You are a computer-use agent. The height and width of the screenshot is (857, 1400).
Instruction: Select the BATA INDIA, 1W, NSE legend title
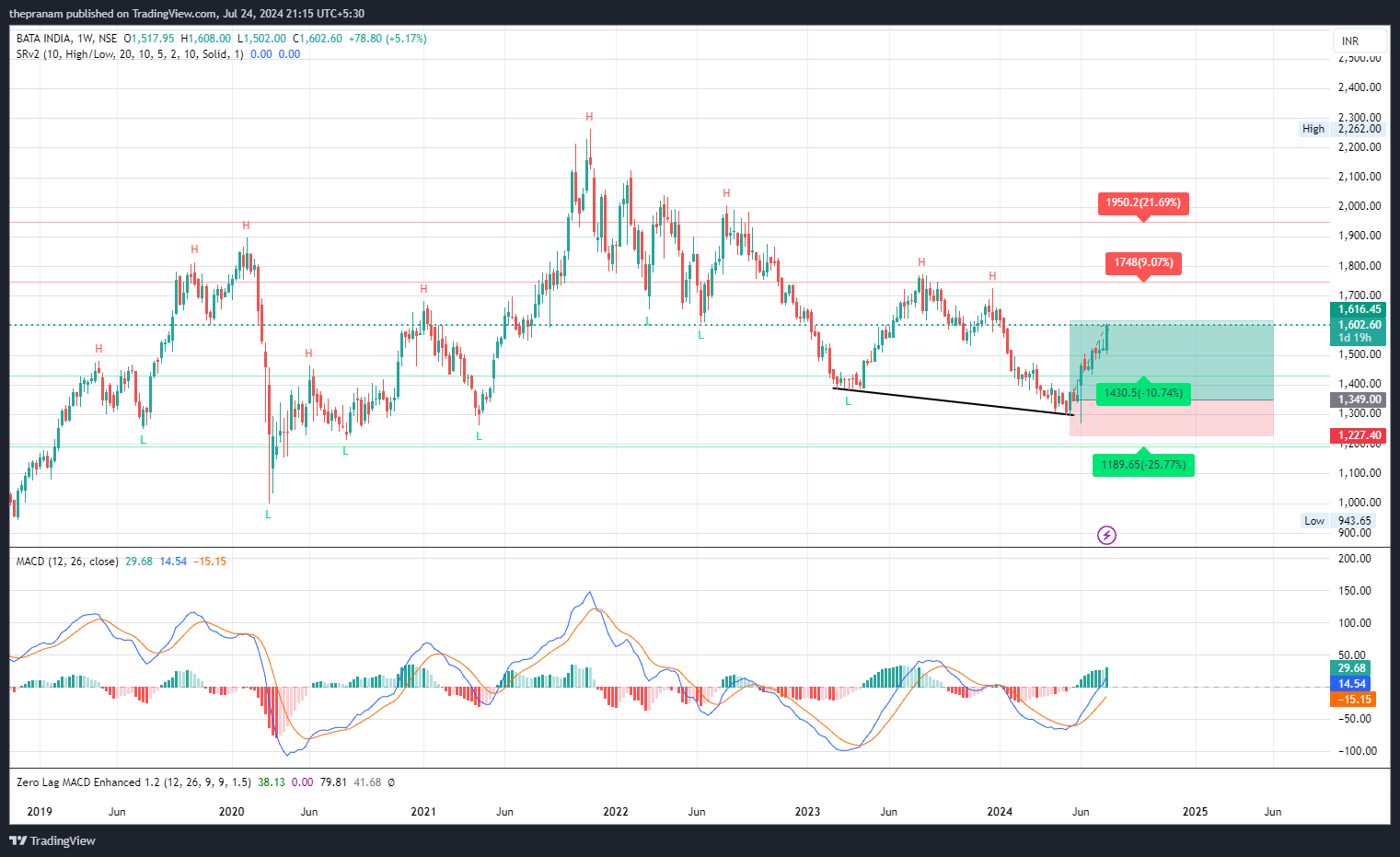[66, 39]
